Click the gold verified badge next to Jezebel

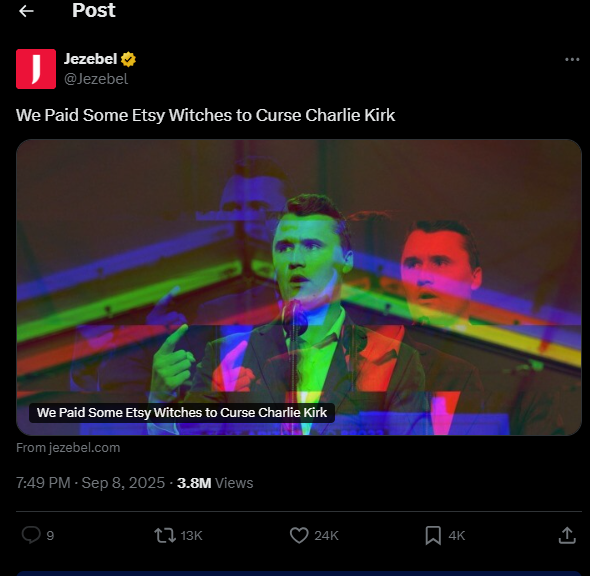(x=128, y=59)
